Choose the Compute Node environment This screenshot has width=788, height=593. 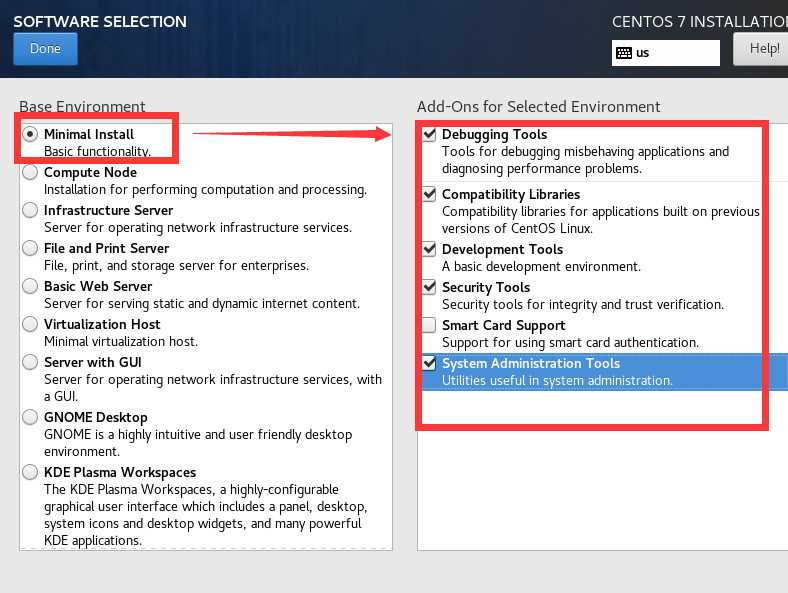[x=30, y=172]
